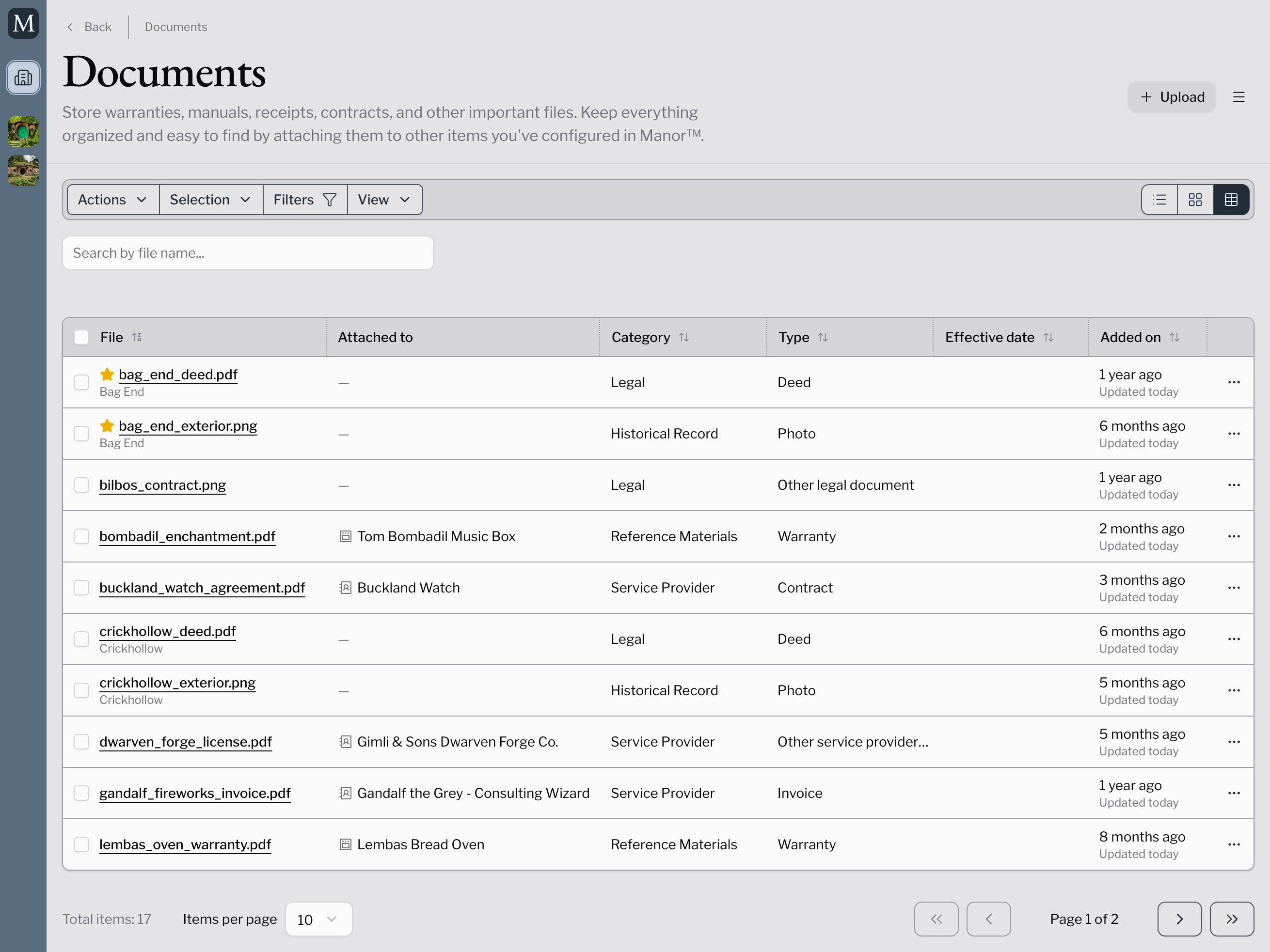Open the Filters menu
This screenshot has width=1270, height=952.
coord(304,199)
